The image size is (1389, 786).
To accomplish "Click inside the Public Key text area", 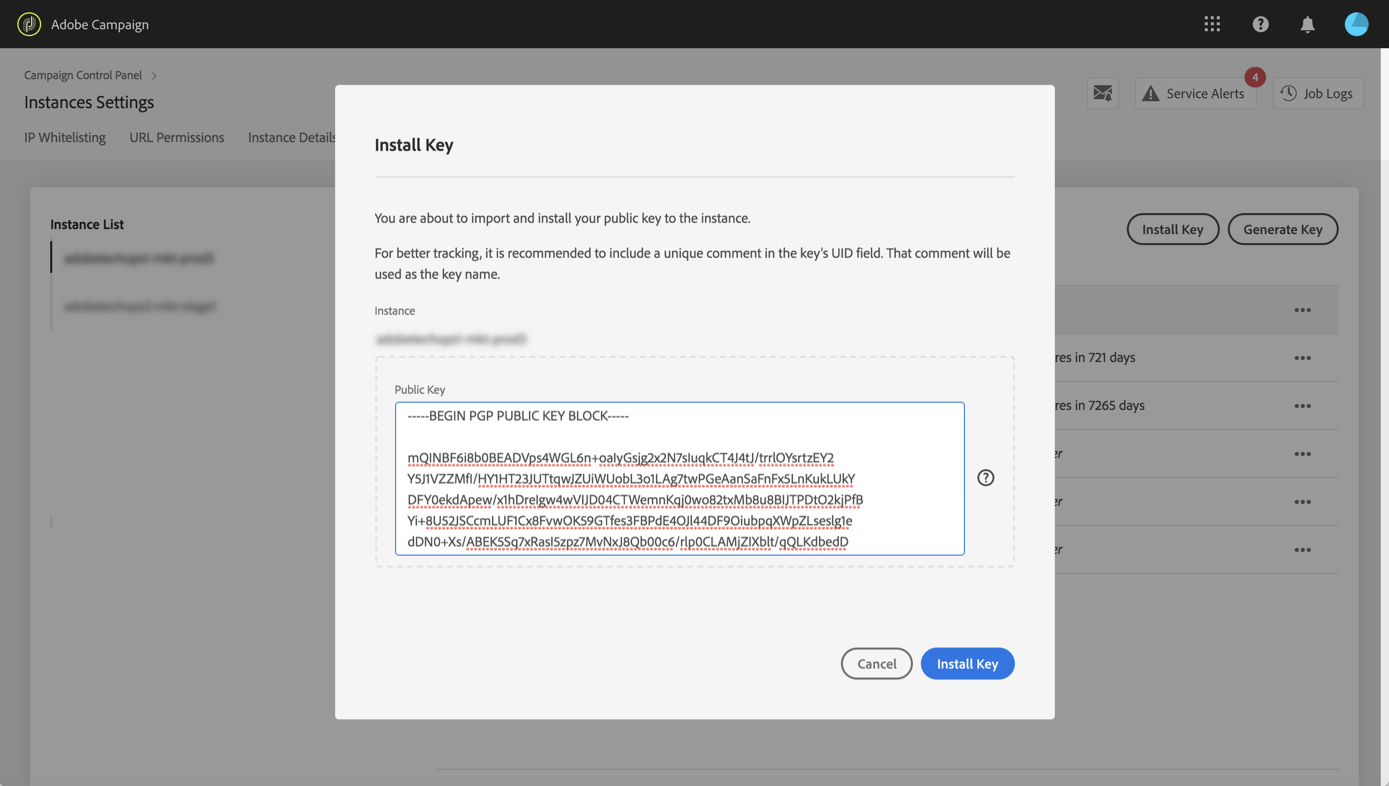I will (x=679, y=478).
